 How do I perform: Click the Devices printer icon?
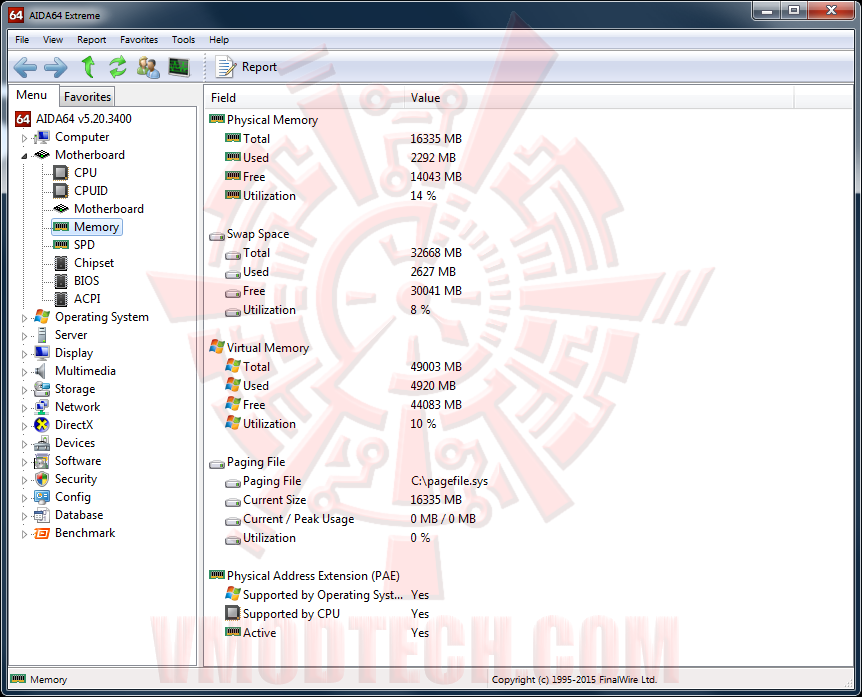(x=42, y=443)
